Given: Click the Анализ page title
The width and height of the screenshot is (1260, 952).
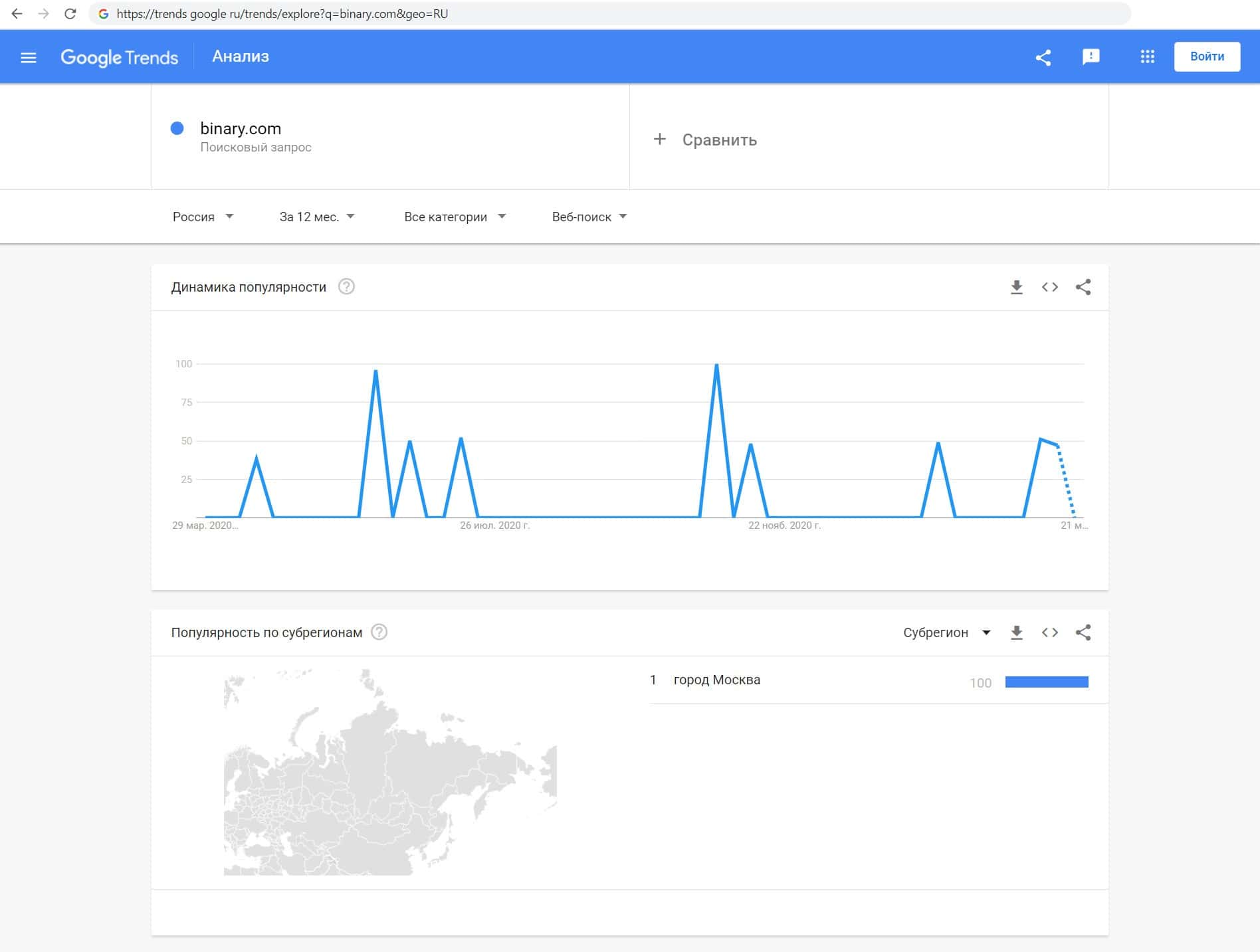Looking at the screenshot, I should [x=241, y=56].
